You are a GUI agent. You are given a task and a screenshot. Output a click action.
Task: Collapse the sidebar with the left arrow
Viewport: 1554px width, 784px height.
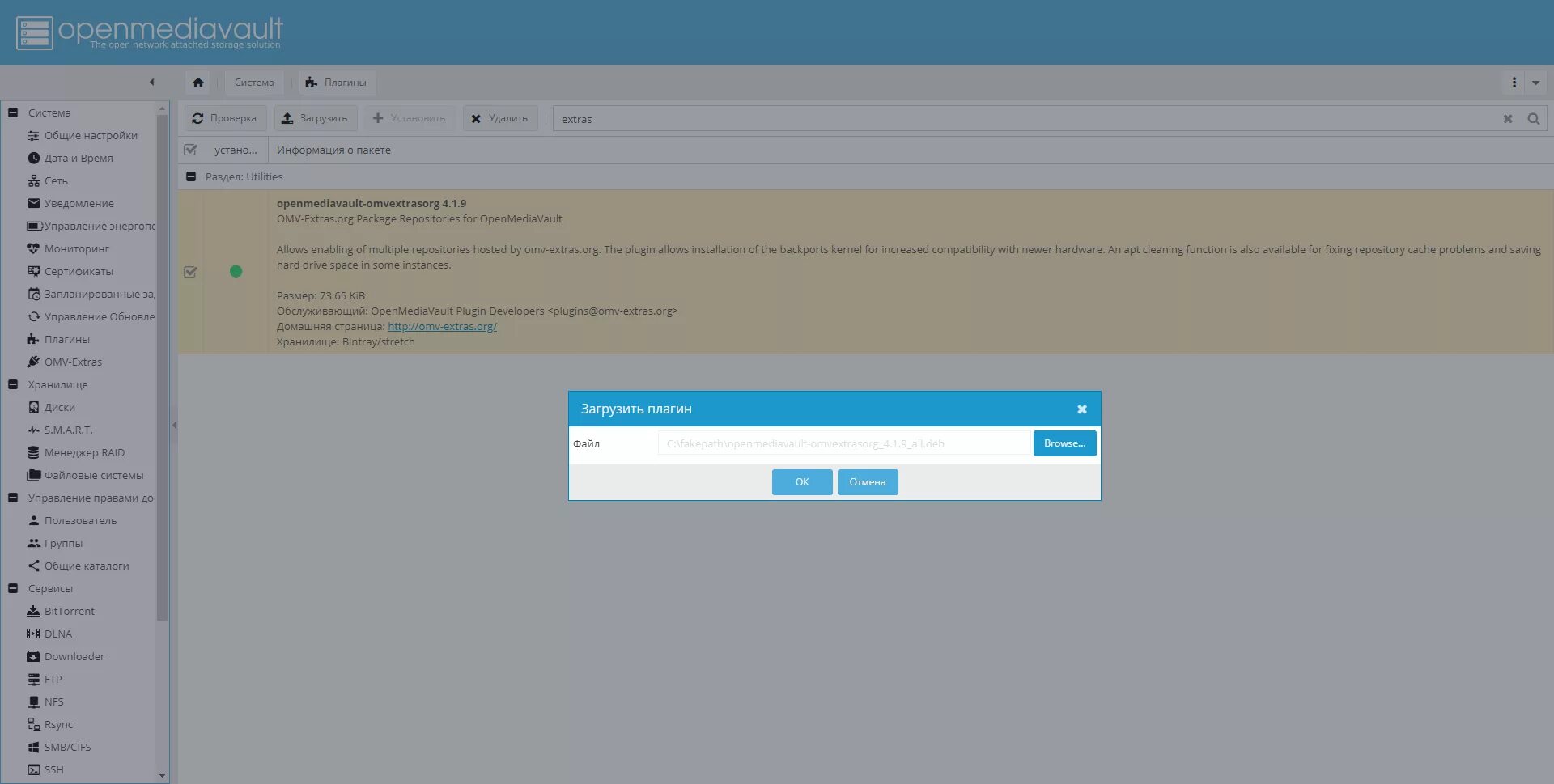coord(151,82)
